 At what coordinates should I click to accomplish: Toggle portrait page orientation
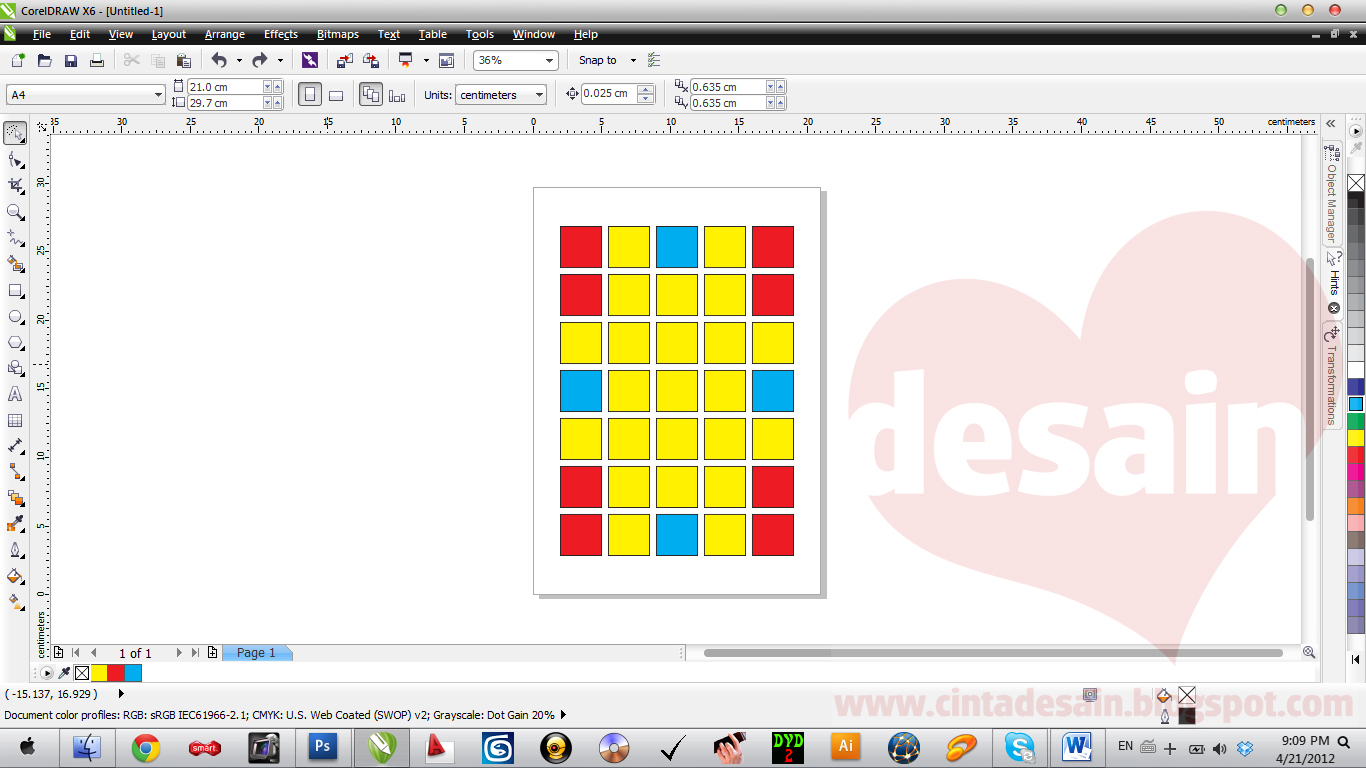(310, 94)
